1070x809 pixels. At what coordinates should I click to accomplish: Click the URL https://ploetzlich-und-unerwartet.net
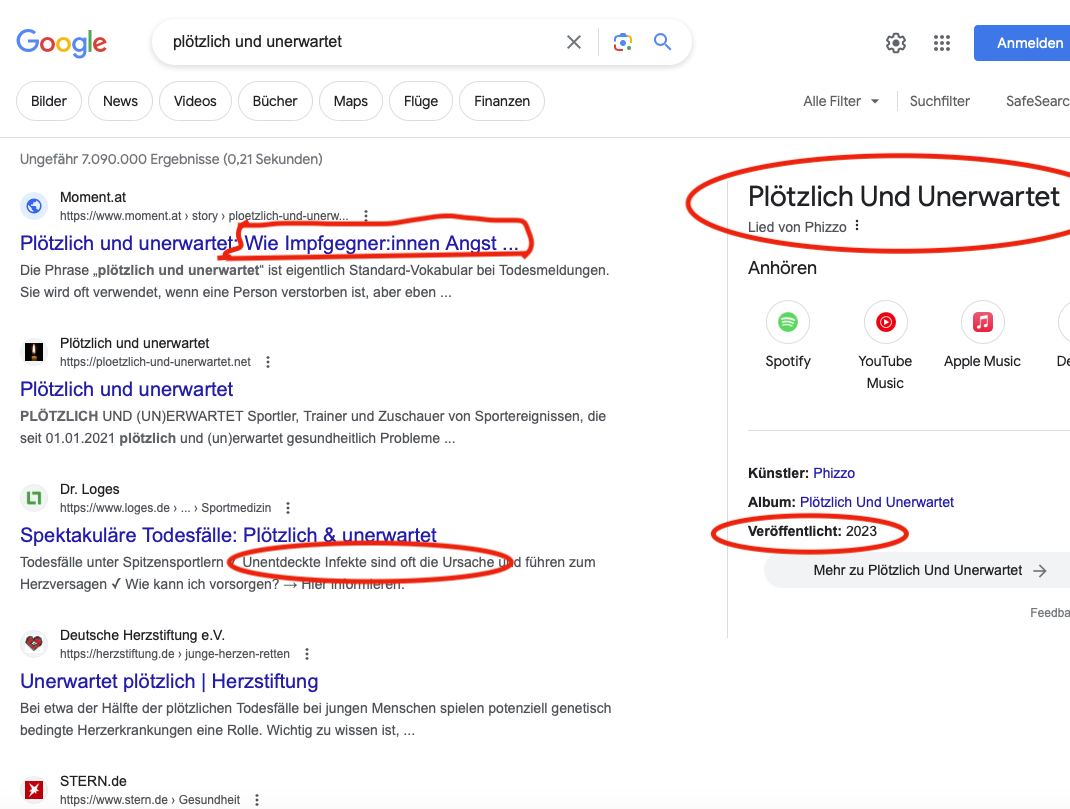pos(155,362)
